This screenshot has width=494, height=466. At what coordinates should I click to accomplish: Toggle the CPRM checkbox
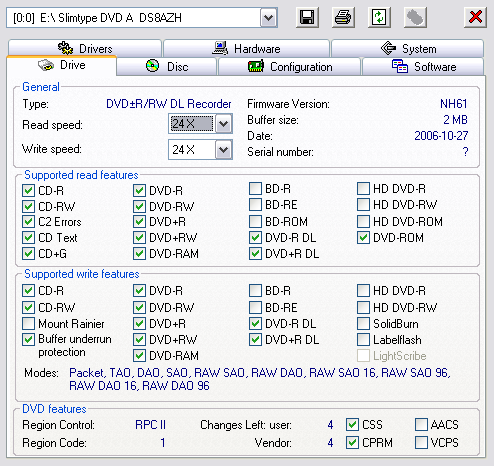point(352,443)
